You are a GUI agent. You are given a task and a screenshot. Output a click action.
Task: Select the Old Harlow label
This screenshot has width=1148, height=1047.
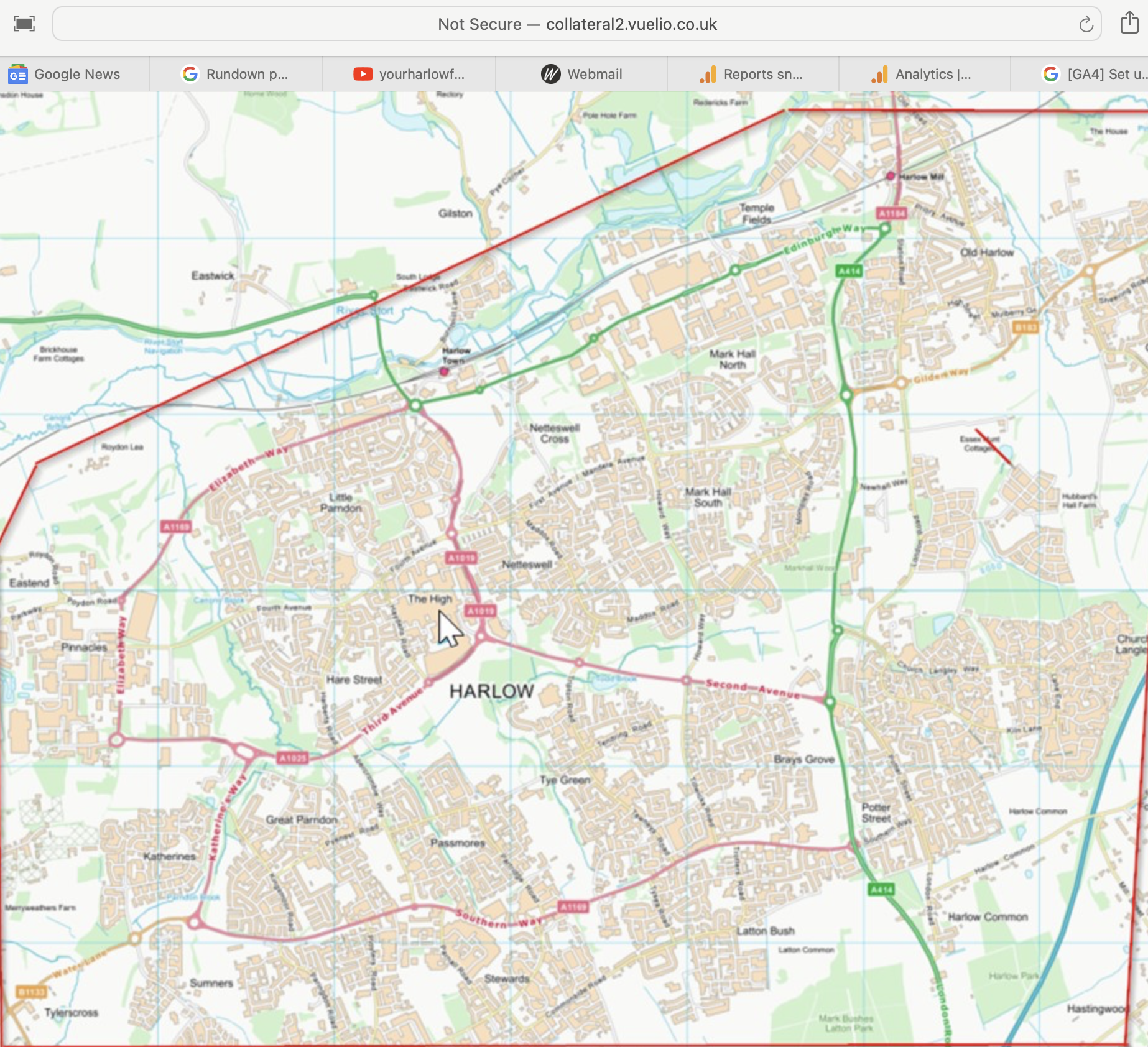tap(987, 252)
